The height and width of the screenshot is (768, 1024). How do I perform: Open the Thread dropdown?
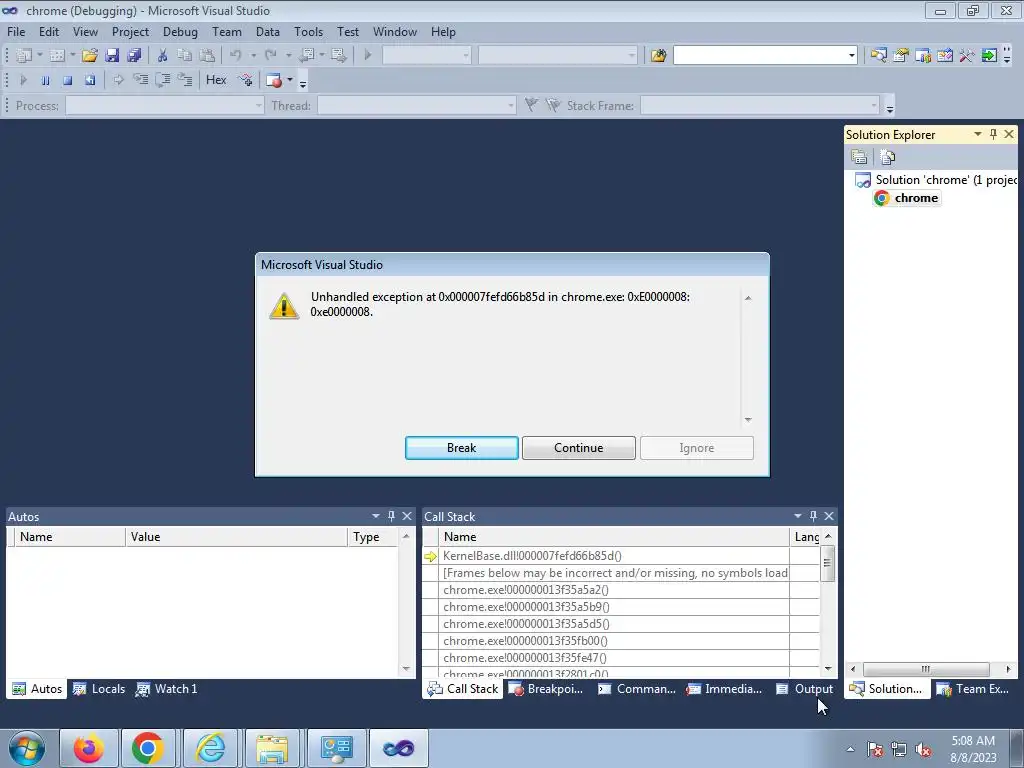click(511, 105)
